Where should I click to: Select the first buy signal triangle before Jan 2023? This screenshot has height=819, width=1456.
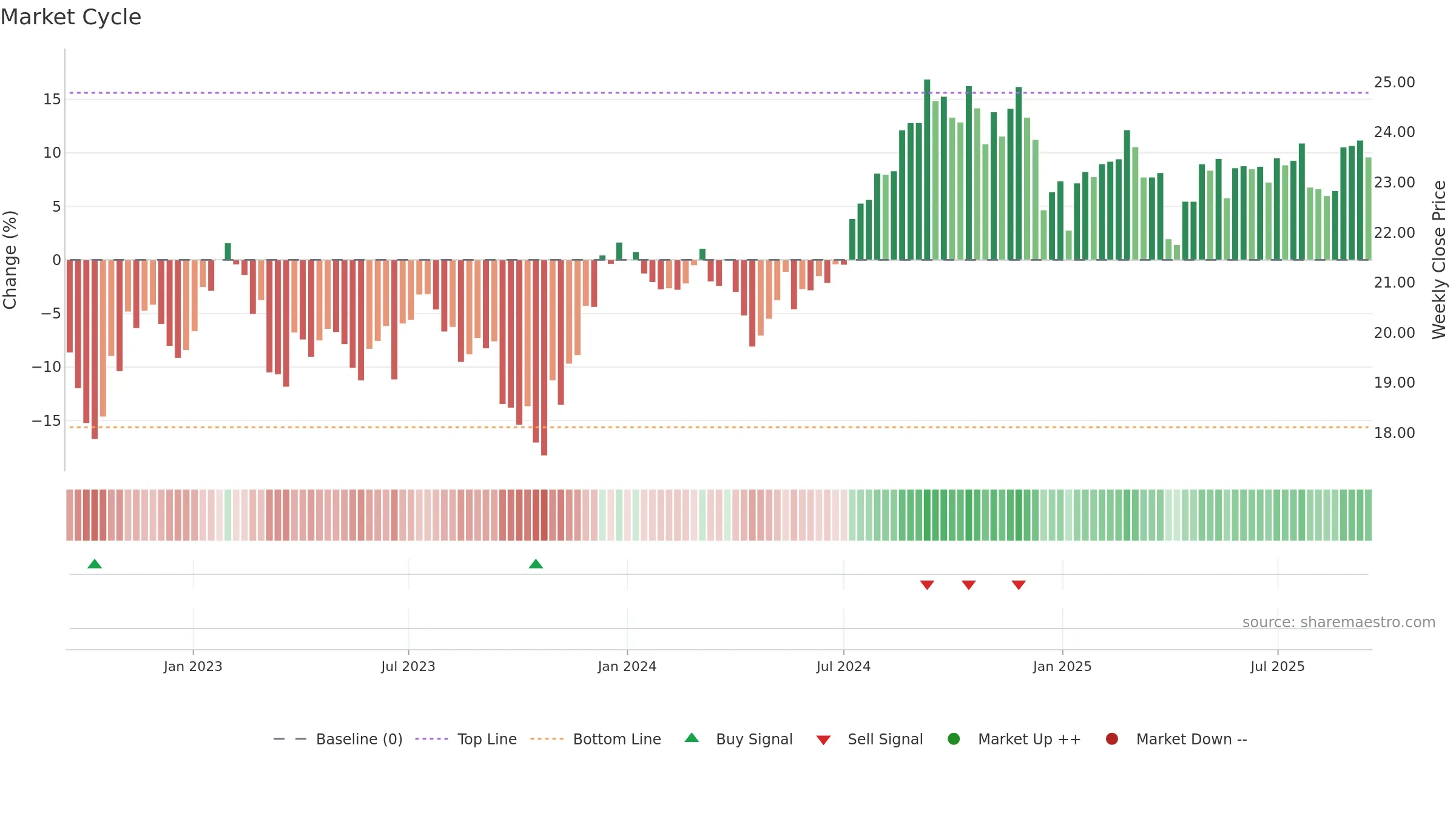(95, 564)
